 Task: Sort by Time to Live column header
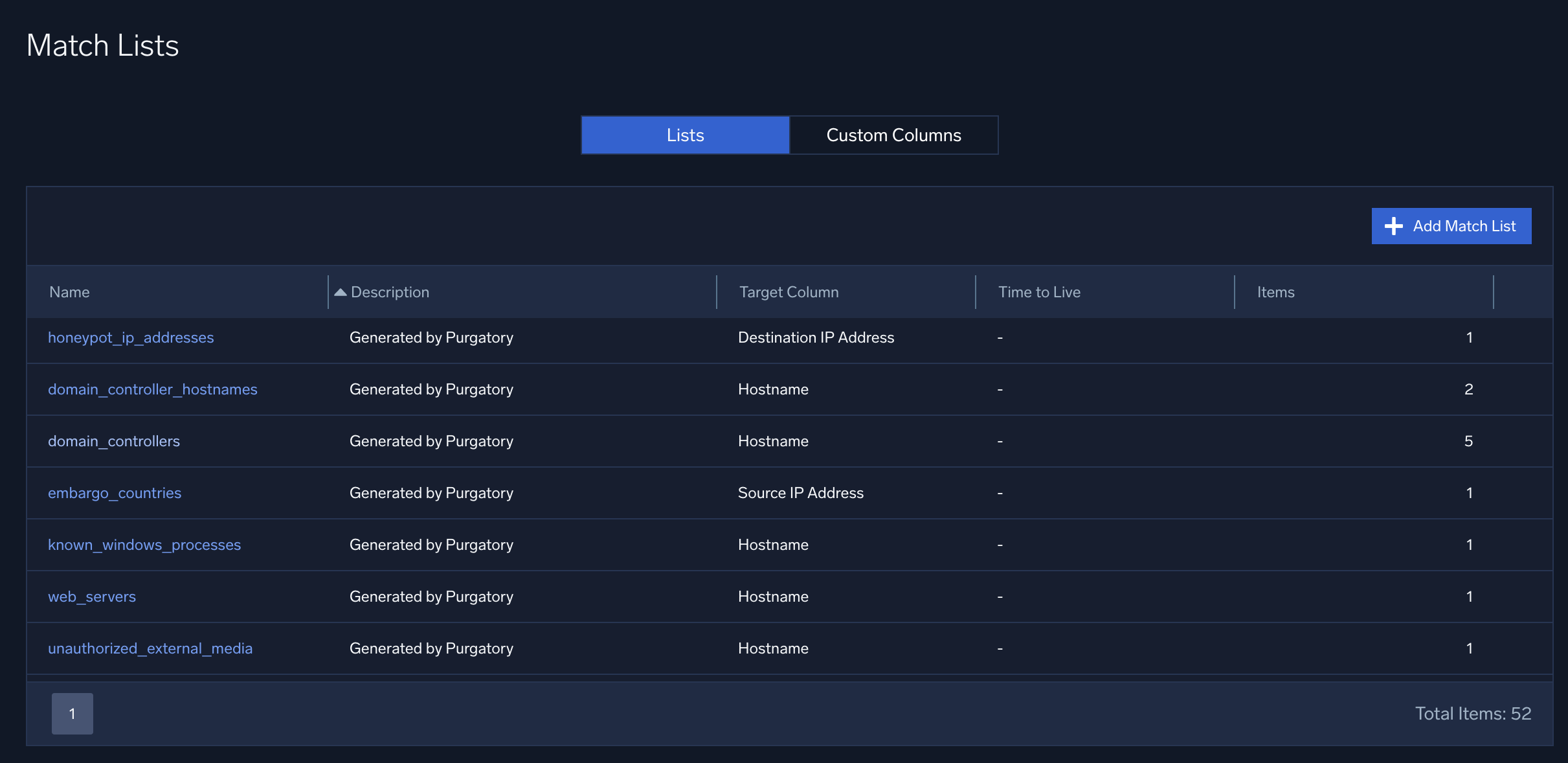click(1039, 291)
